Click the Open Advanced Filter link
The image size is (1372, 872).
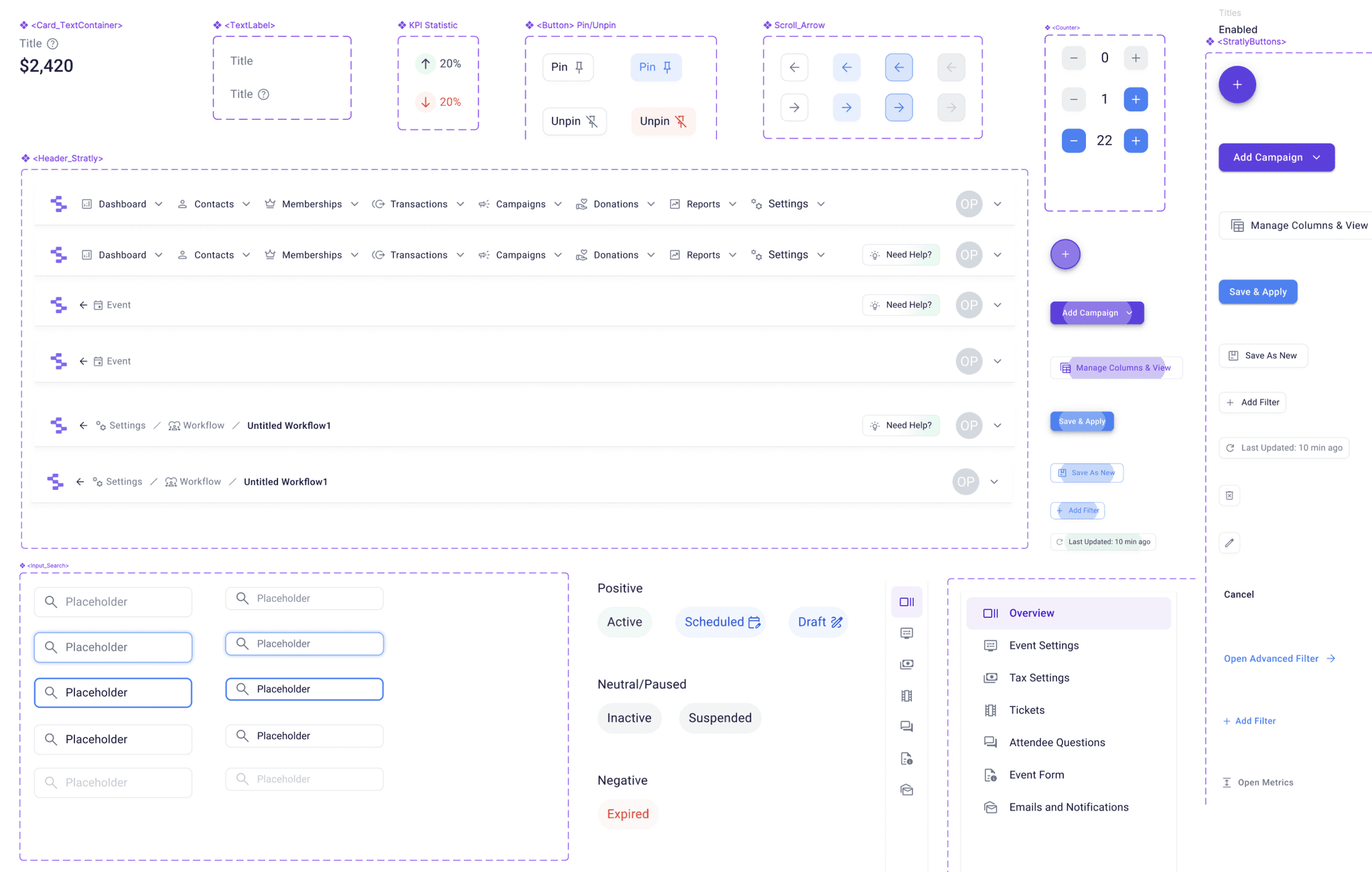coord(1279,659)
